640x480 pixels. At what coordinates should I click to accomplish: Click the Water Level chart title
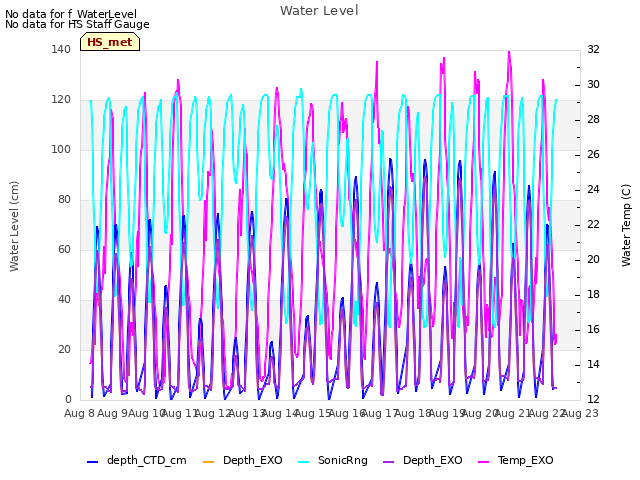pos(319,11)
